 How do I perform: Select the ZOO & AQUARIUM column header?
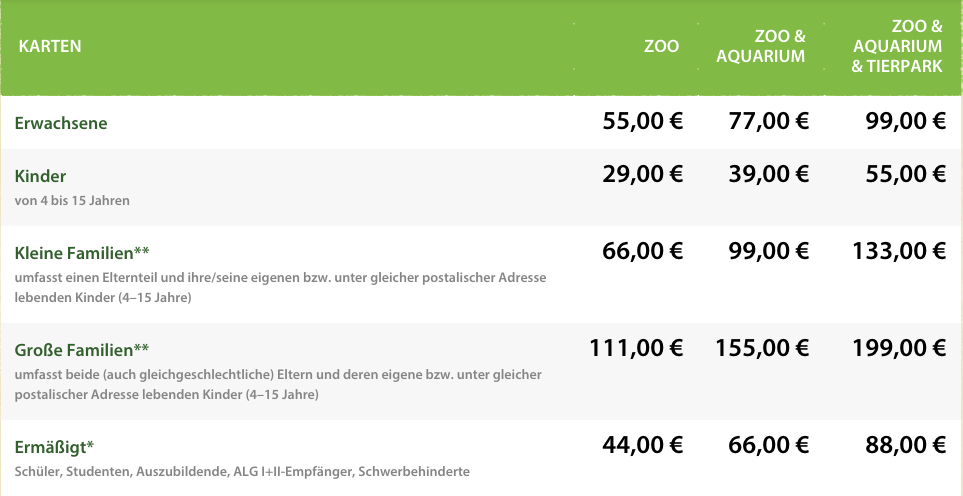pos(760,46)
